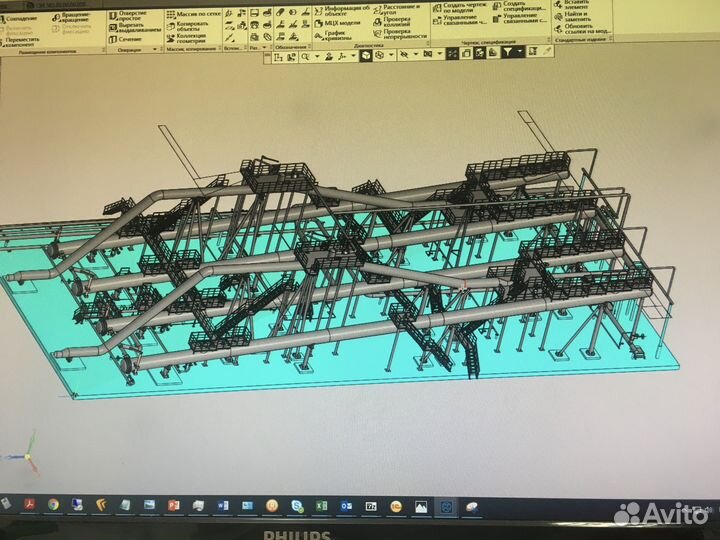Toggle shaded cube display mode
Screen dimensions: 720x540
tap(366, 56)
